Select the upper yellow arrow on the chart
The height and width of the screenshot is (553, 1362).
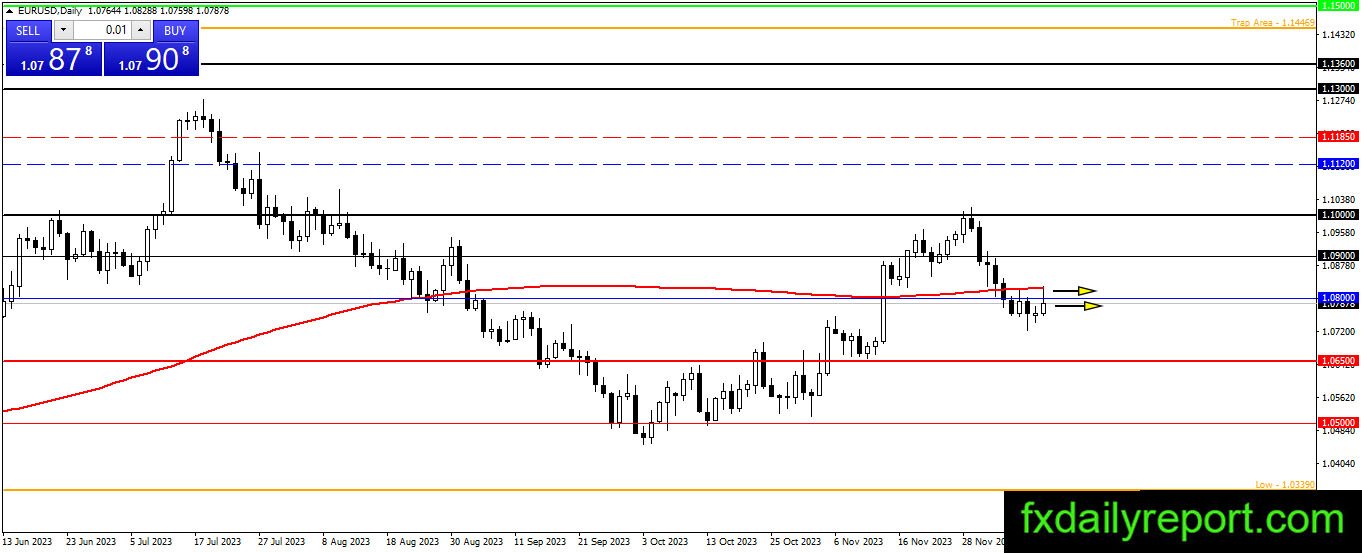pyautogui.click(x=1075, y=291)
